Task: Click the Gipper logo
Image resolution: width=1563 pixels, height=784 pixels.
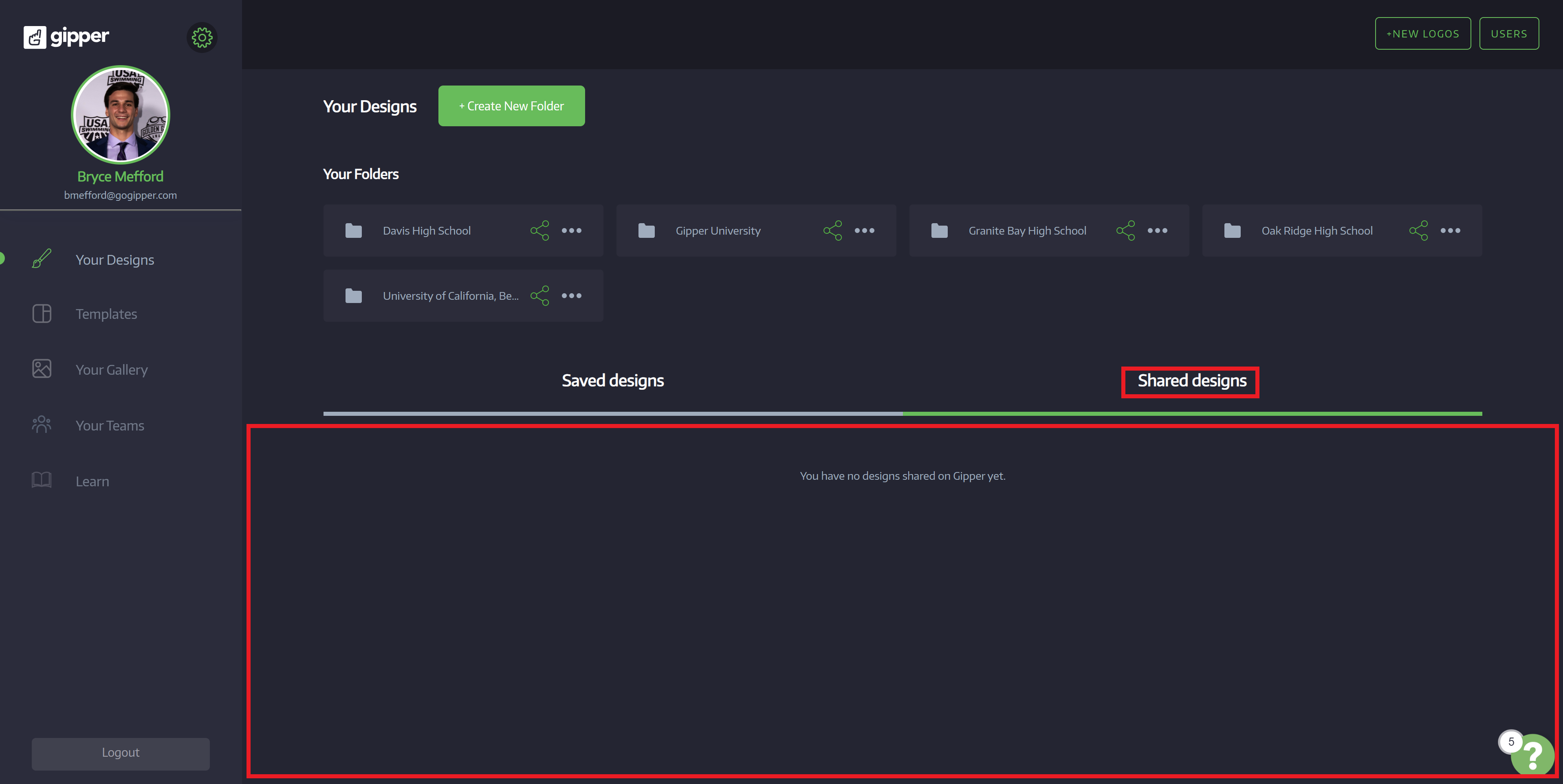Action: click(x=66, y=37)
